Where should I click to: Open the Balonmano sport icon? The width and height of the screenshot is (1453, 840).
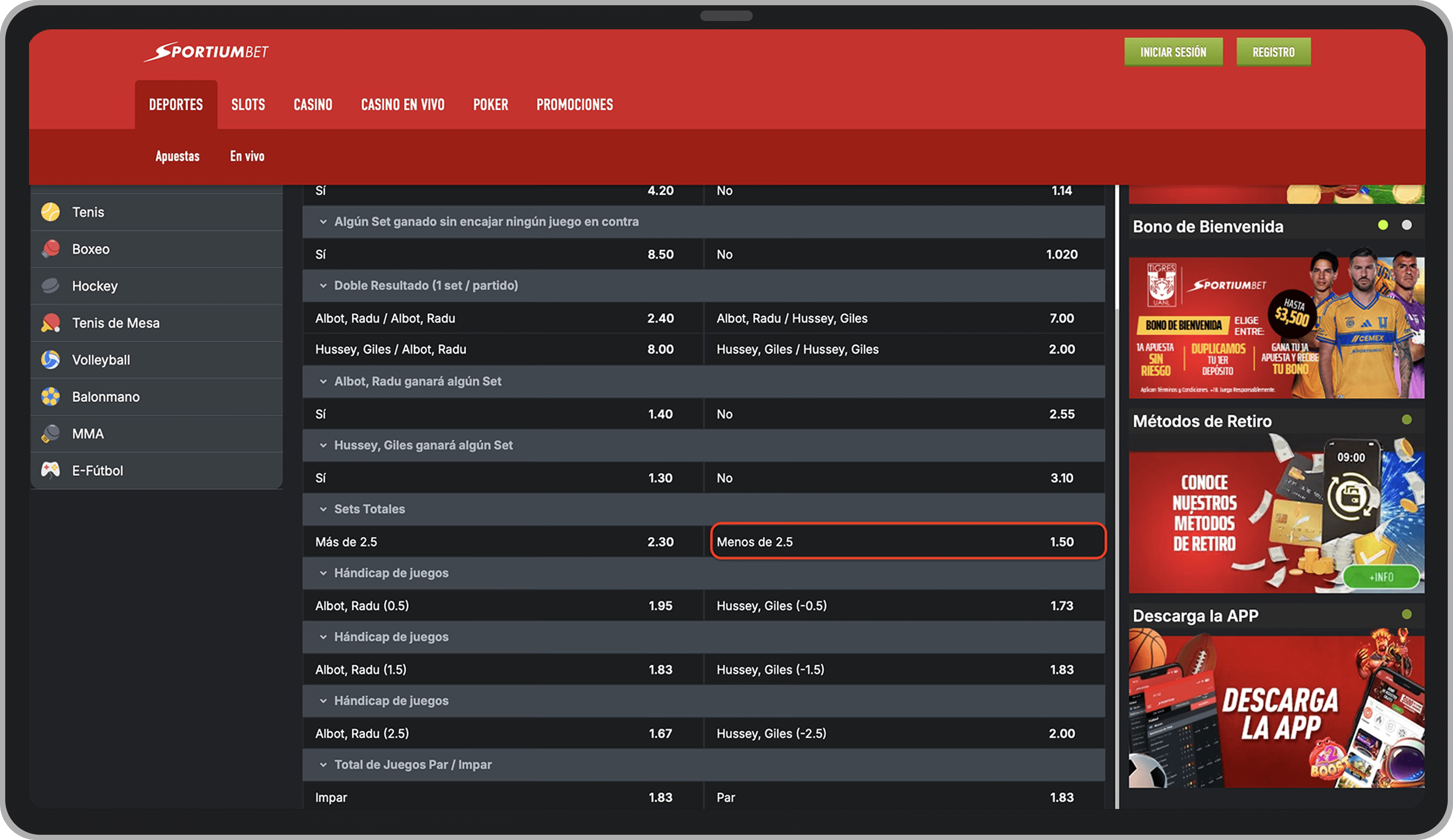pos(51,396)
